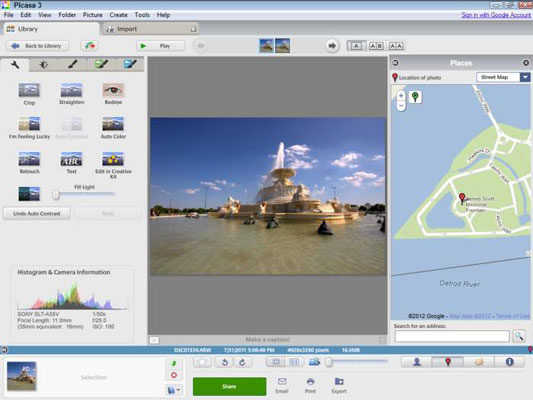Click Make a caption field
The height and width of the screenshot is (400, 533).
tap(268, 340)
